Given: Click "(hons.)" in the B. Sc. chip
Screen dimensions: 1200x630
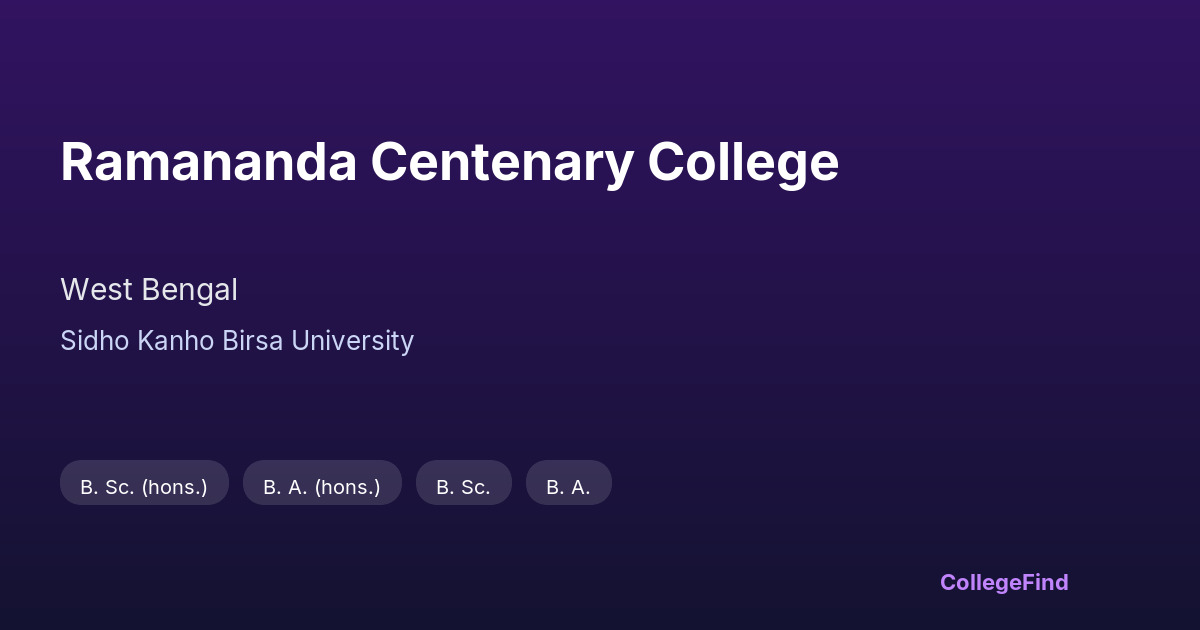Looking at the screenshot, I should (x=175, y=487).
